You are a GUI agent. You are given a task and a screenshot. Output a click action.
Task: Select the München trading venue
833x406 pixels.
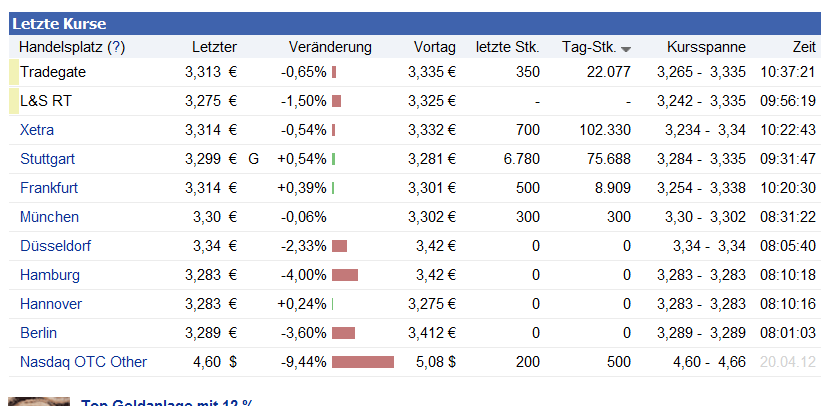click(48, 217)
